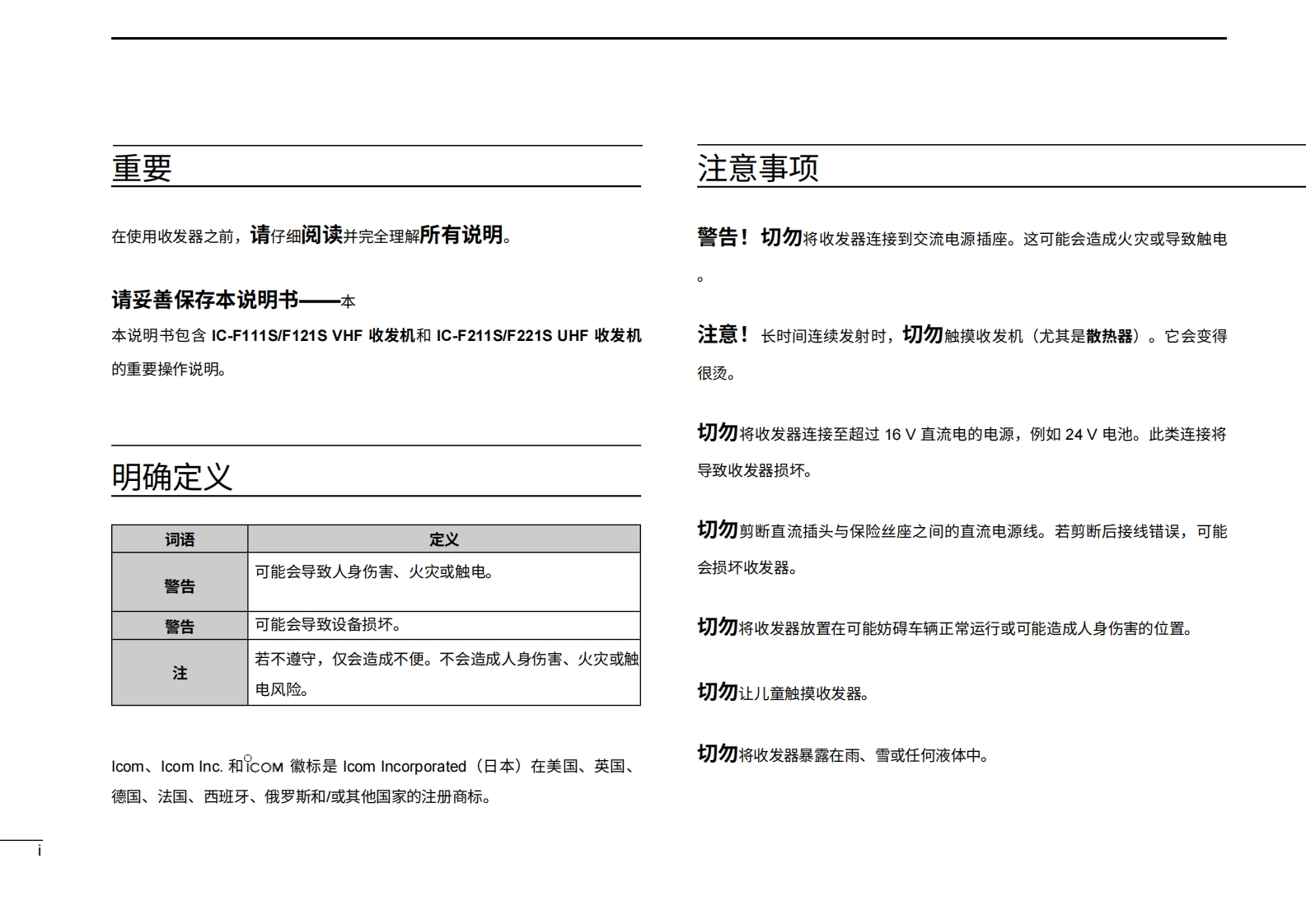This screenshot has width=1306, height=924.
Task: Click the page number i at bottom left
Action: click(39, 852)
